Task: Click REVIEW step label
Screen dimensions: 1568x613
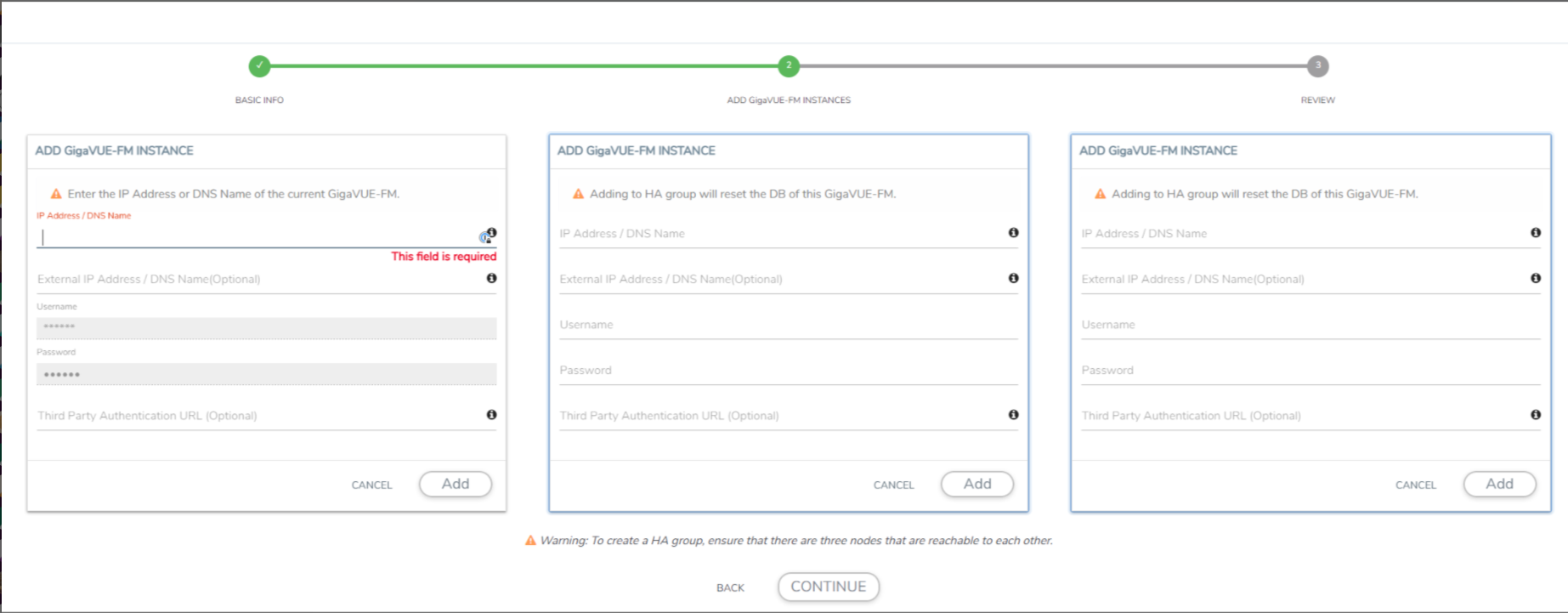Action: pos(1318,100)
